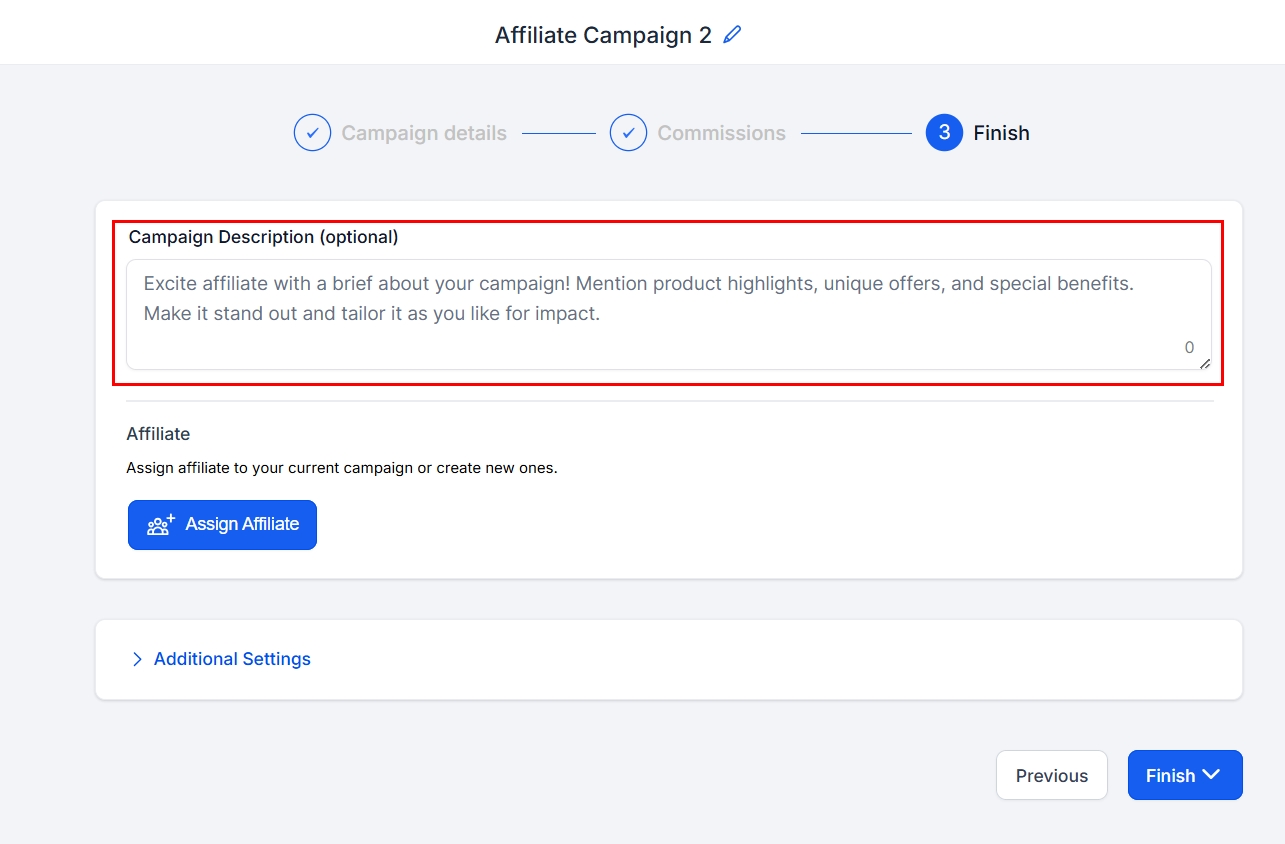Click the blue Finish button
1285x844 pixels.
(1169, 776)
